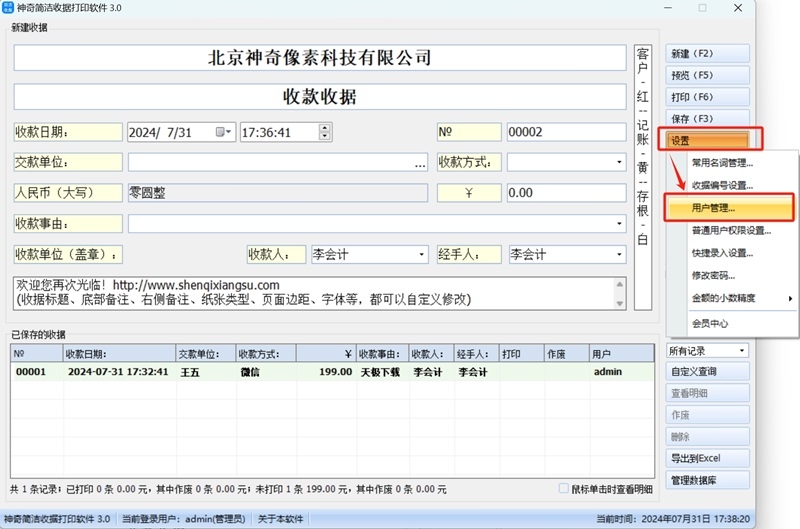800x529 pixels.
Task: Click the time field down arrow
Action: 324,136
